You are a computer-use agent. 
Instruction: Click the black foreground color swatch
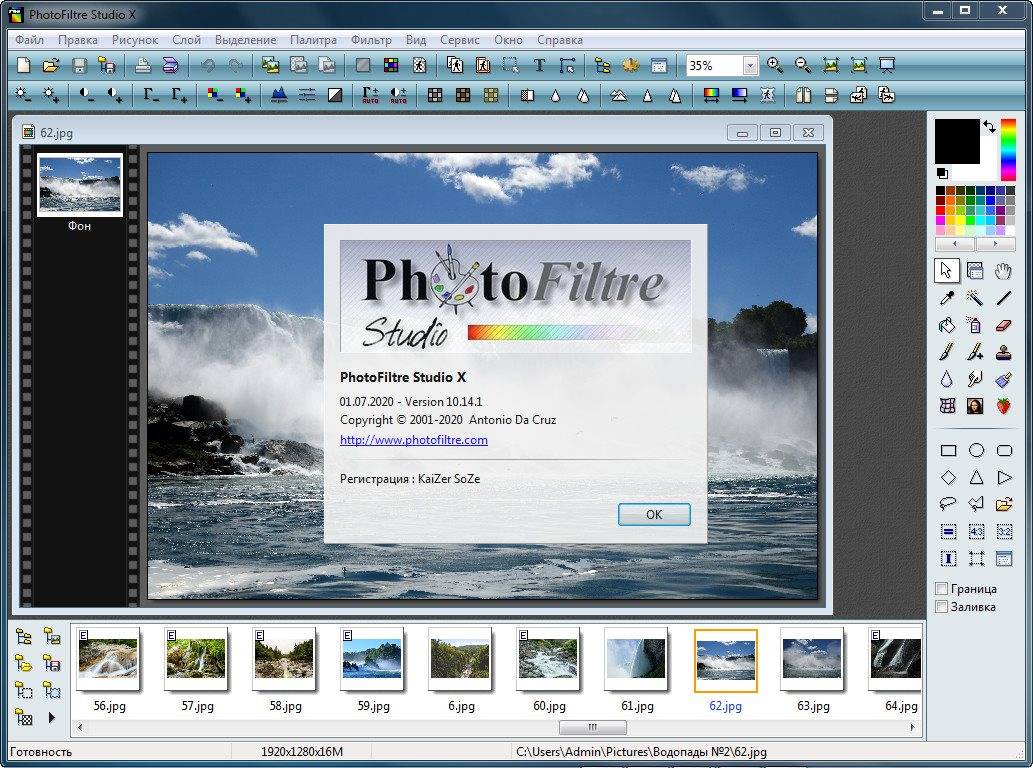point(957,141)
